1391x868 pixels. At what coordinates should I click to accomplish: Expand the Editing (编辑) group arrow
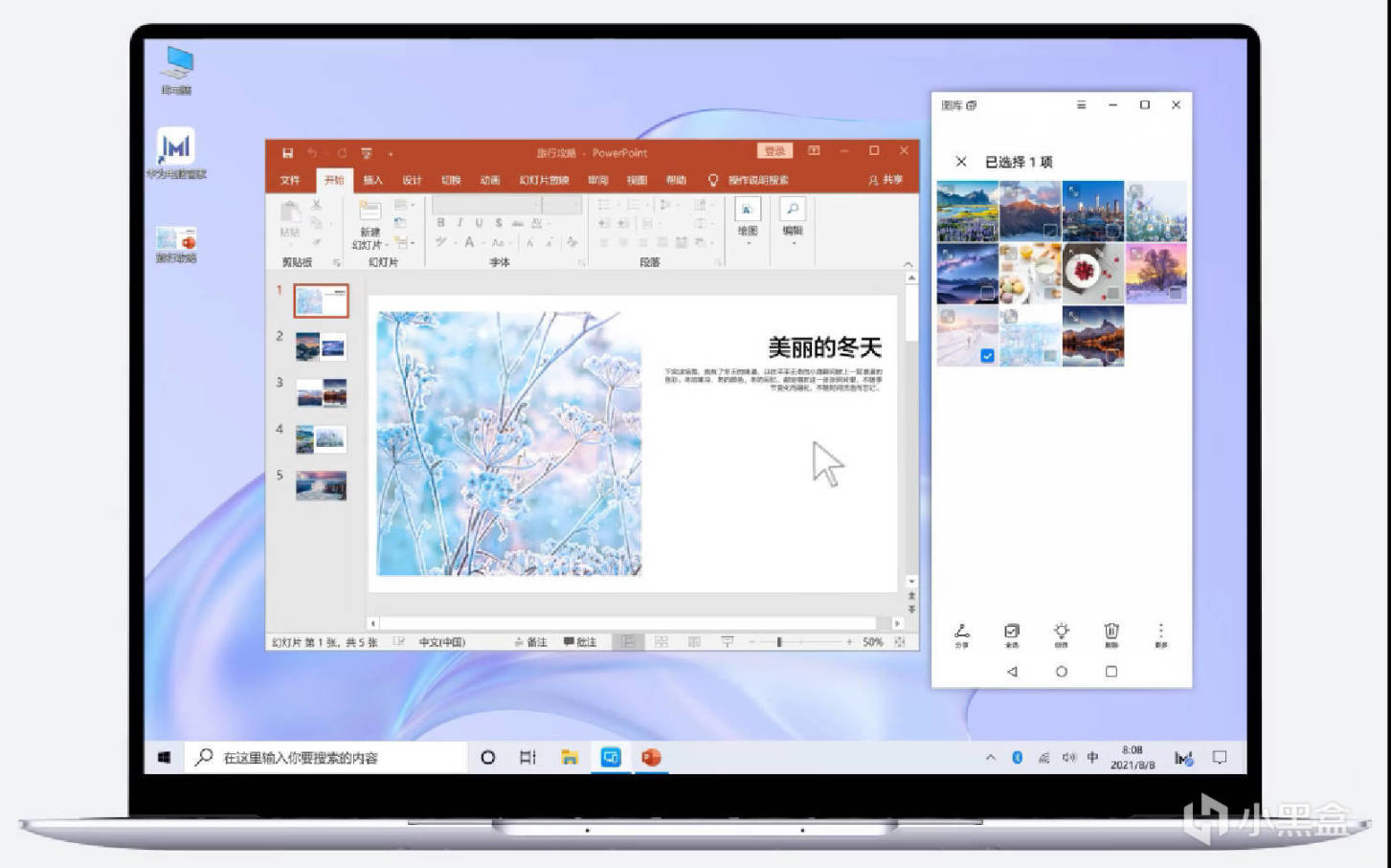point(793,243)
